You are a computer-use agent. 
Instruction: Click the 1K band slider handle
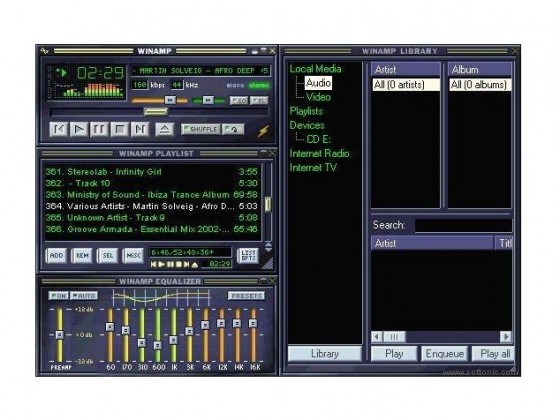[x=174, y=340]
